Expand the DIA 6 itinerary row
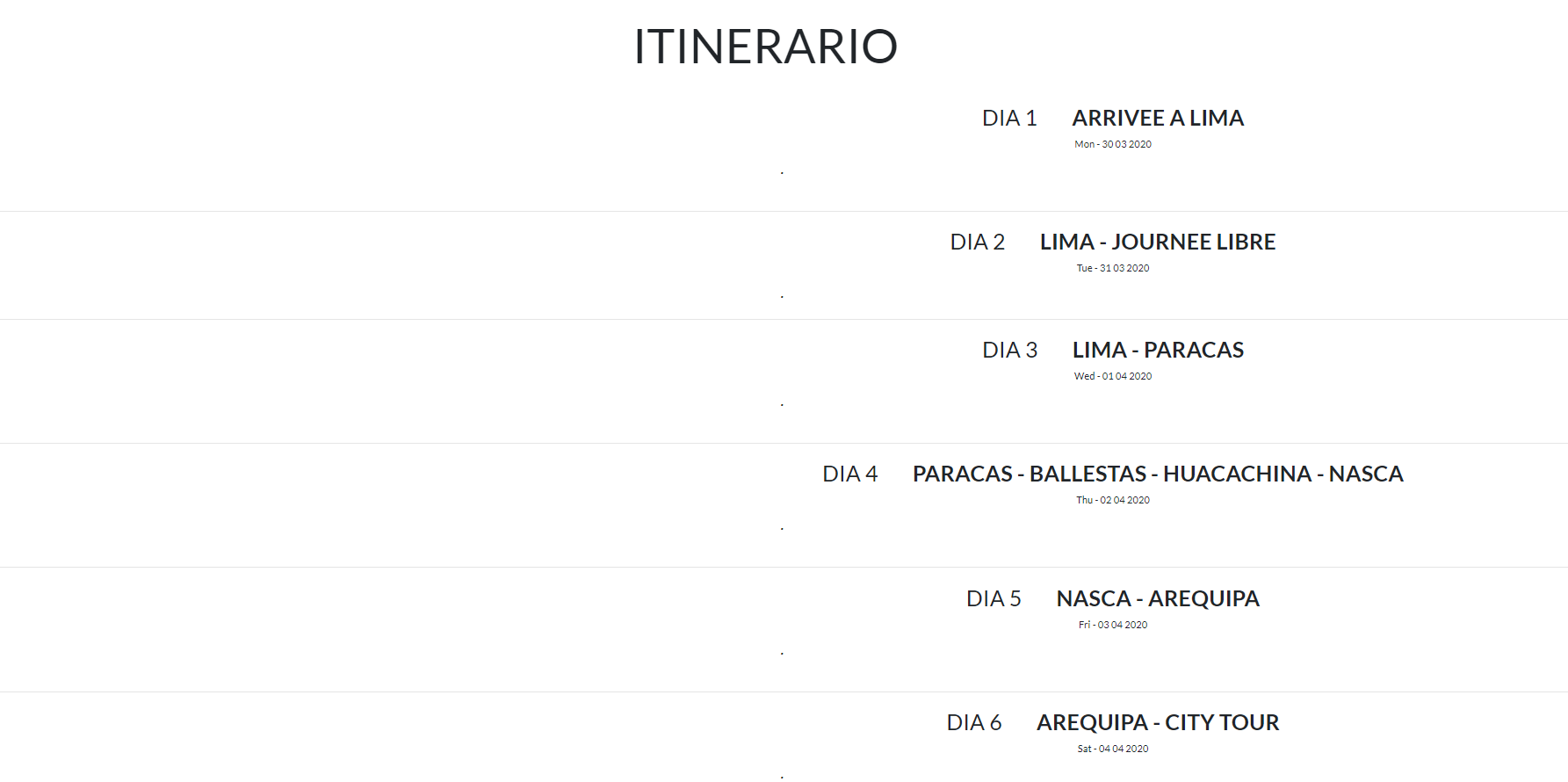This screenshot has height=782, width=1568. (973, 723)
